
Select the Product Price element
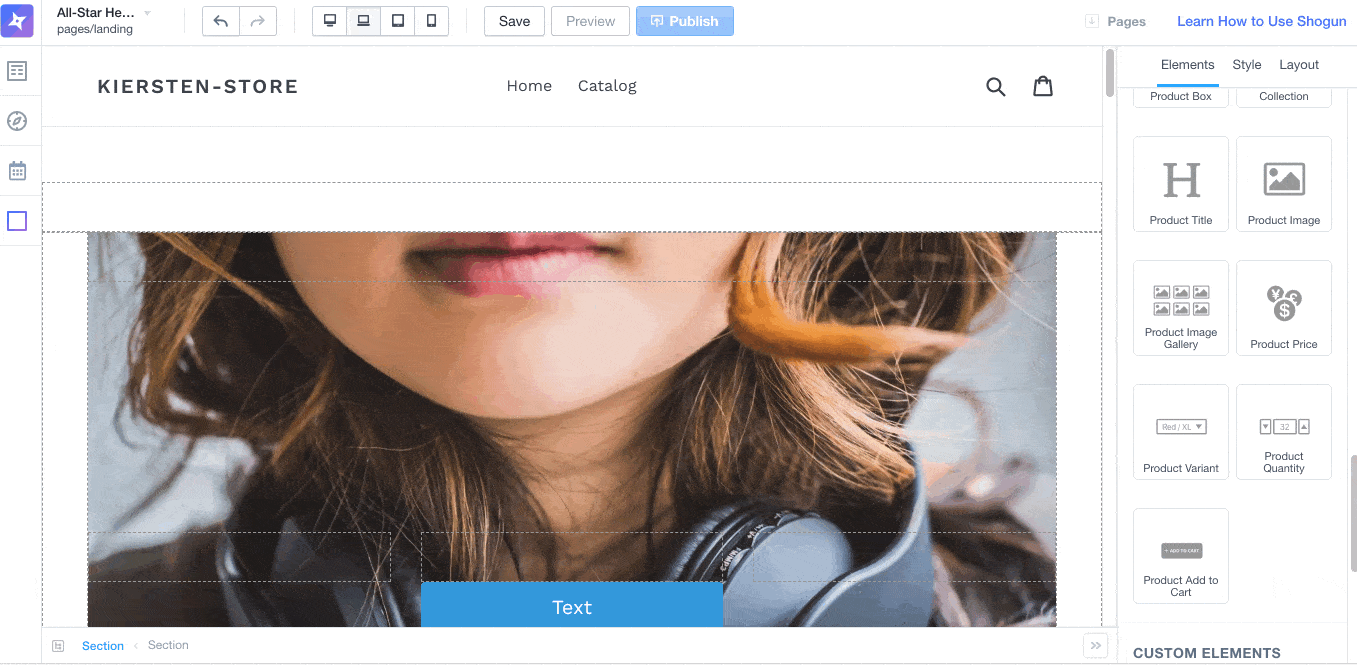(1284, 309)
